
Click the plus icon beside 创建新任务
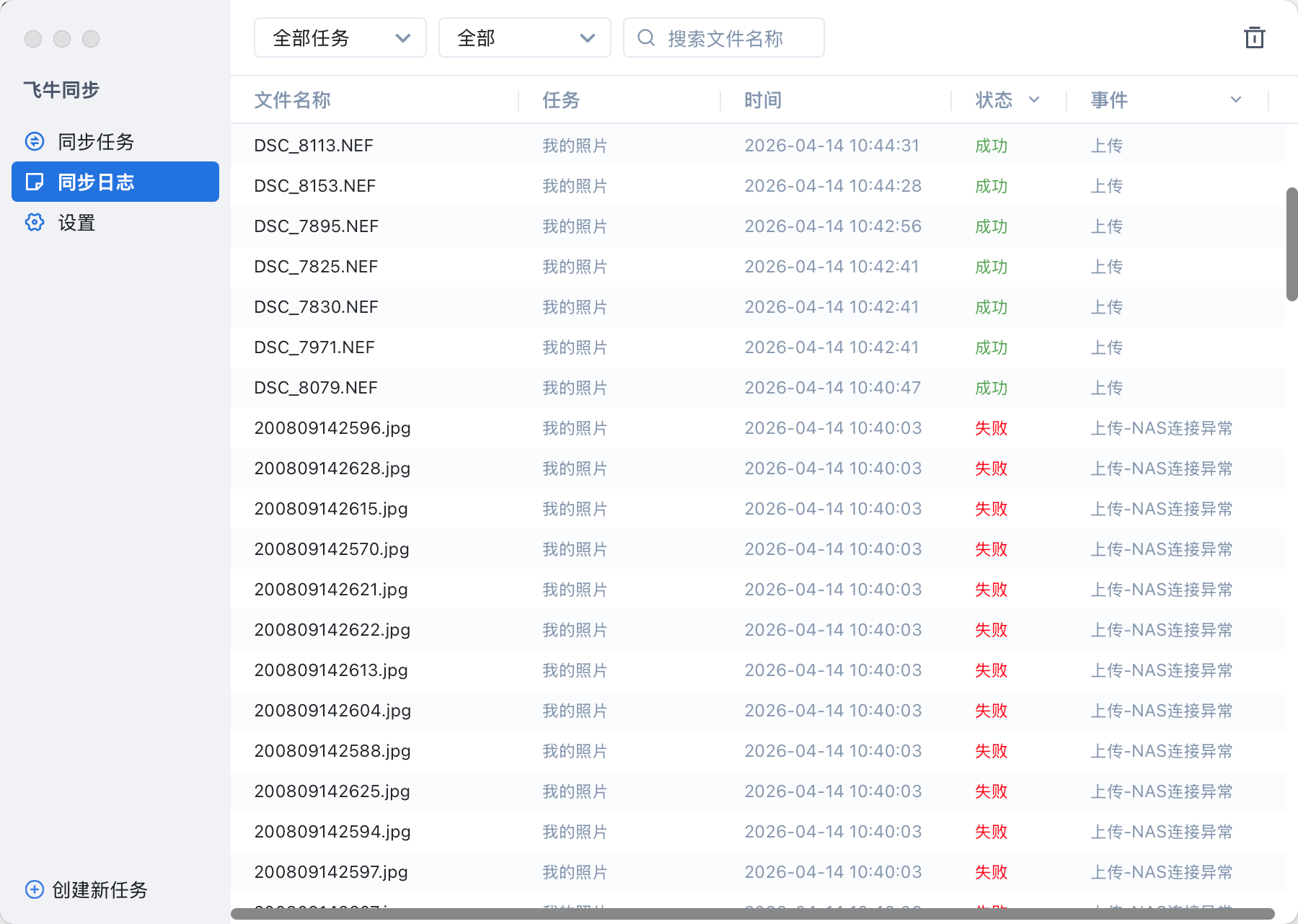[34, 889]
